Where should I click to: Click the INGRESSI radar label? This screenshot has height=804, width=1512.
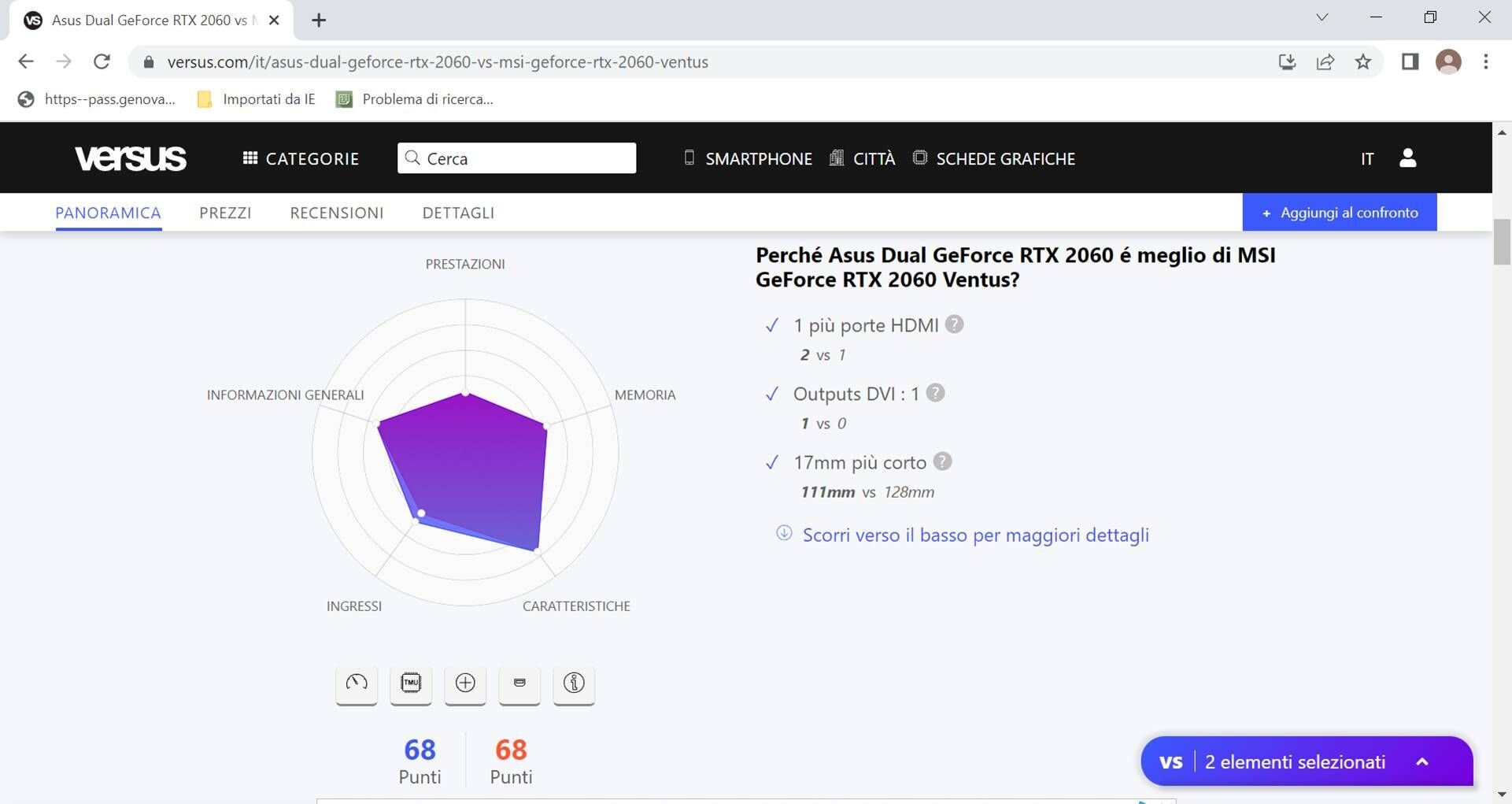[x=354, y=606]
